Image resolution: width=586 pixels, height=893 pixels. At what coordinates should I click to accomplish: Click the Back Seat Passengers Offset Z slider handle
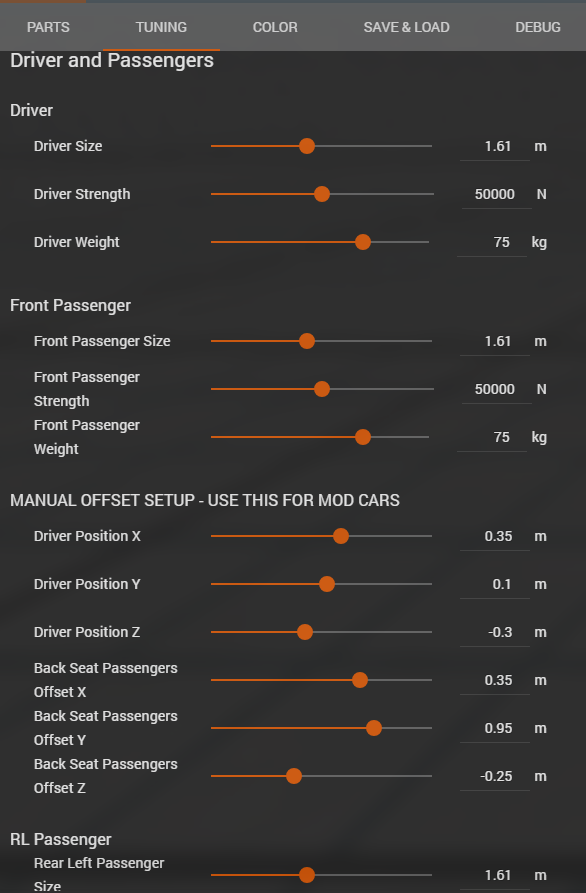294,776
